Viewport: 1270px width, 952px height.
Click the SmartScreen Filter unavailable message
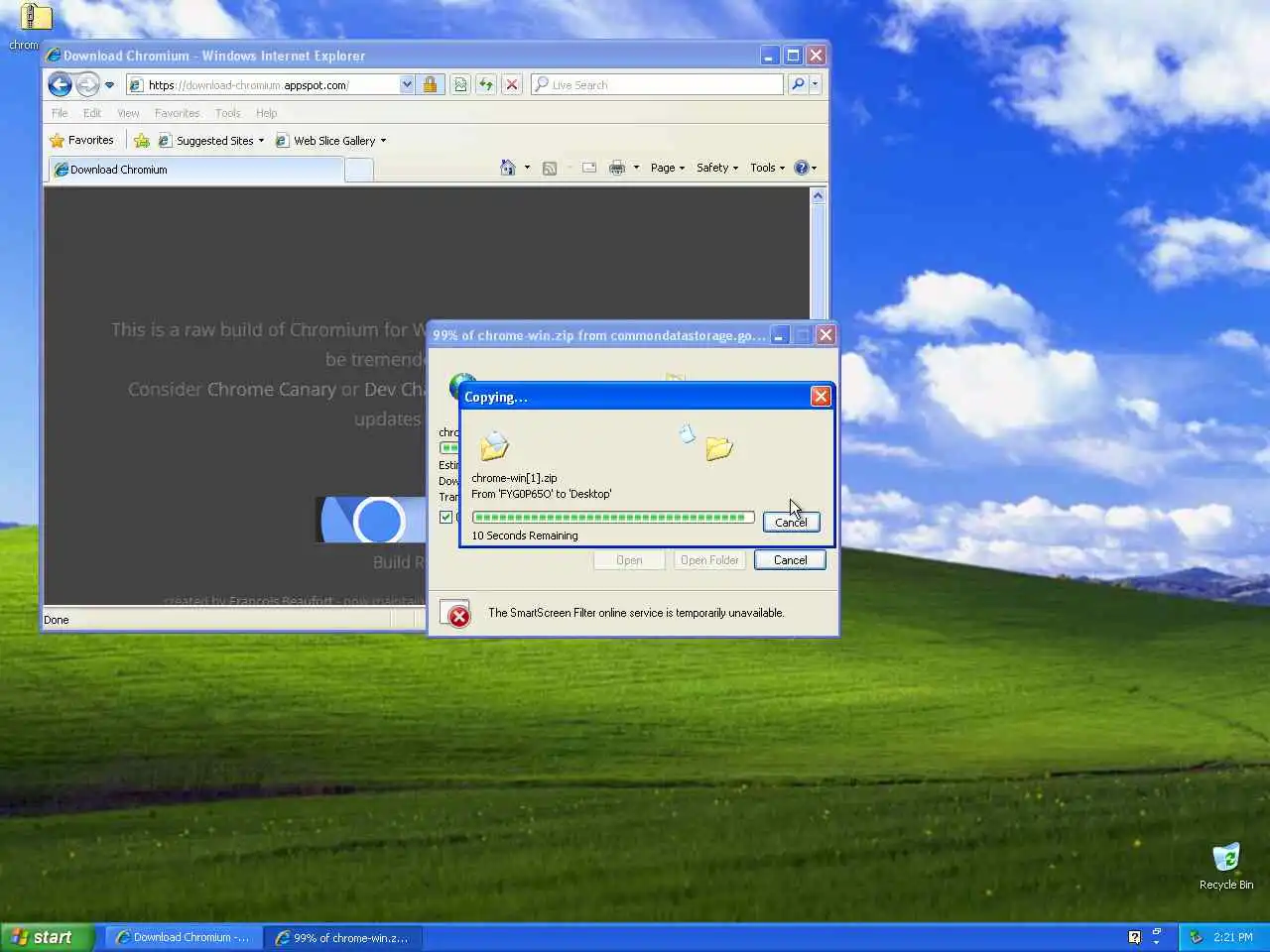tap(636, 613)
